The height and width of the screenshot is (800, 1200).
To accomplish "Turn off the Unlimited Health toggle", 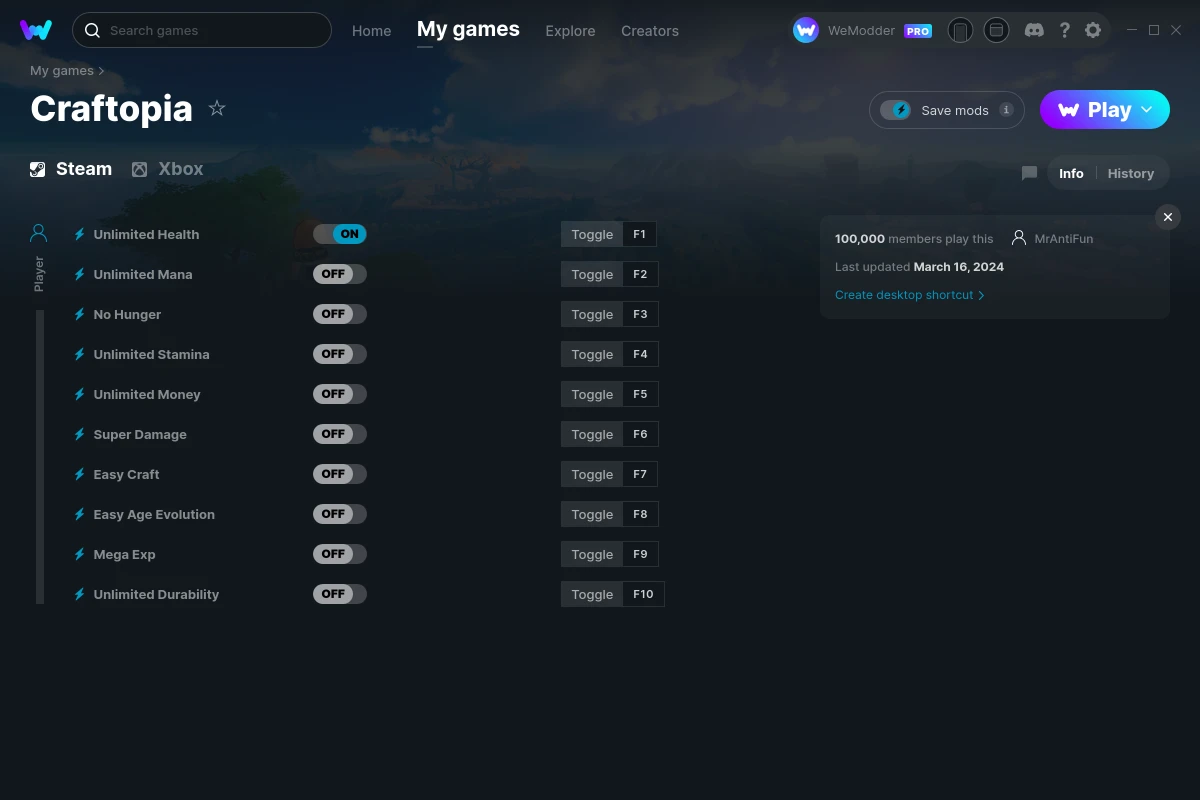I will click(x=339, y=233).
